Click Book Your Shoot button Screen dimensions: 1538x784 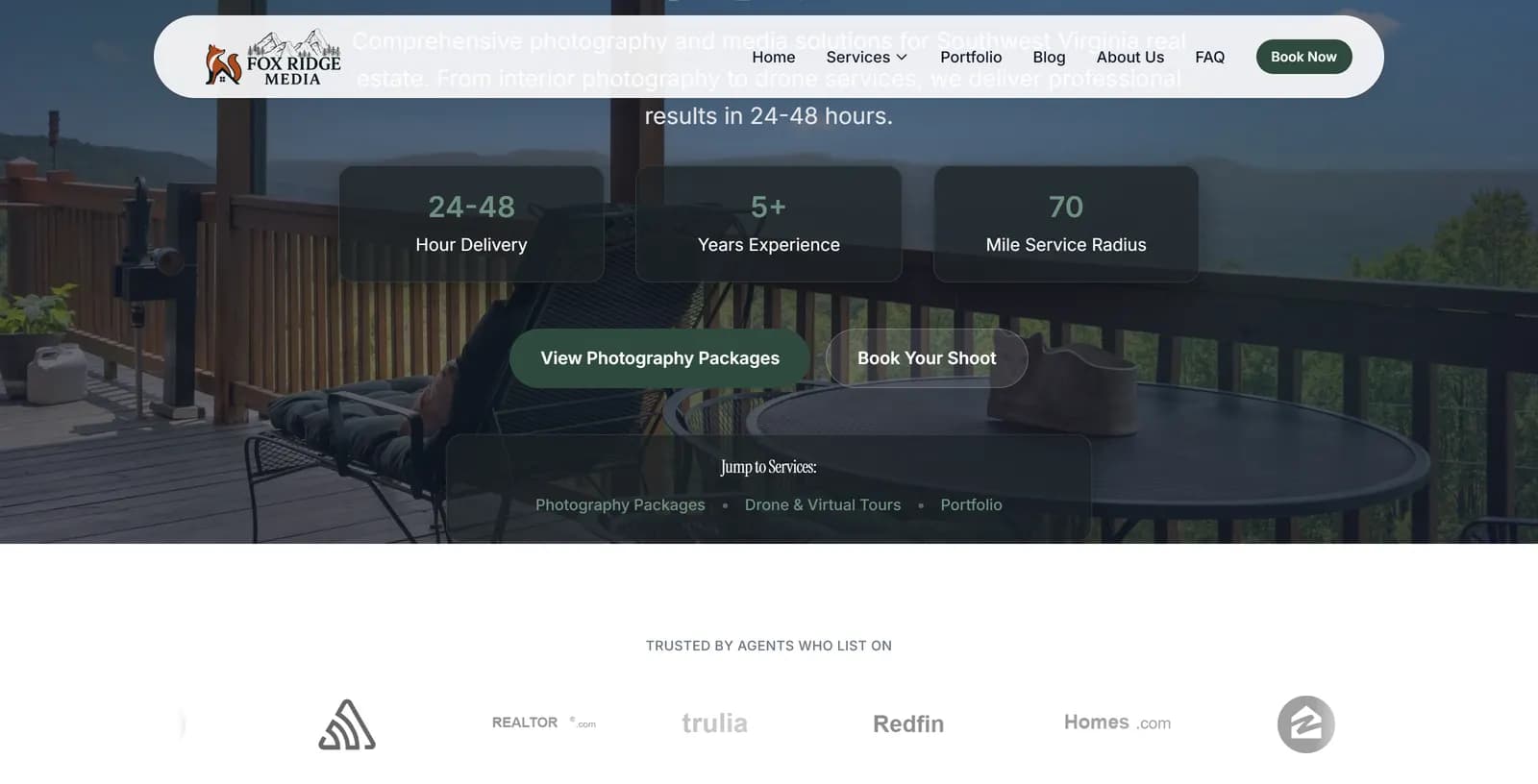click(x=927, y=358)
